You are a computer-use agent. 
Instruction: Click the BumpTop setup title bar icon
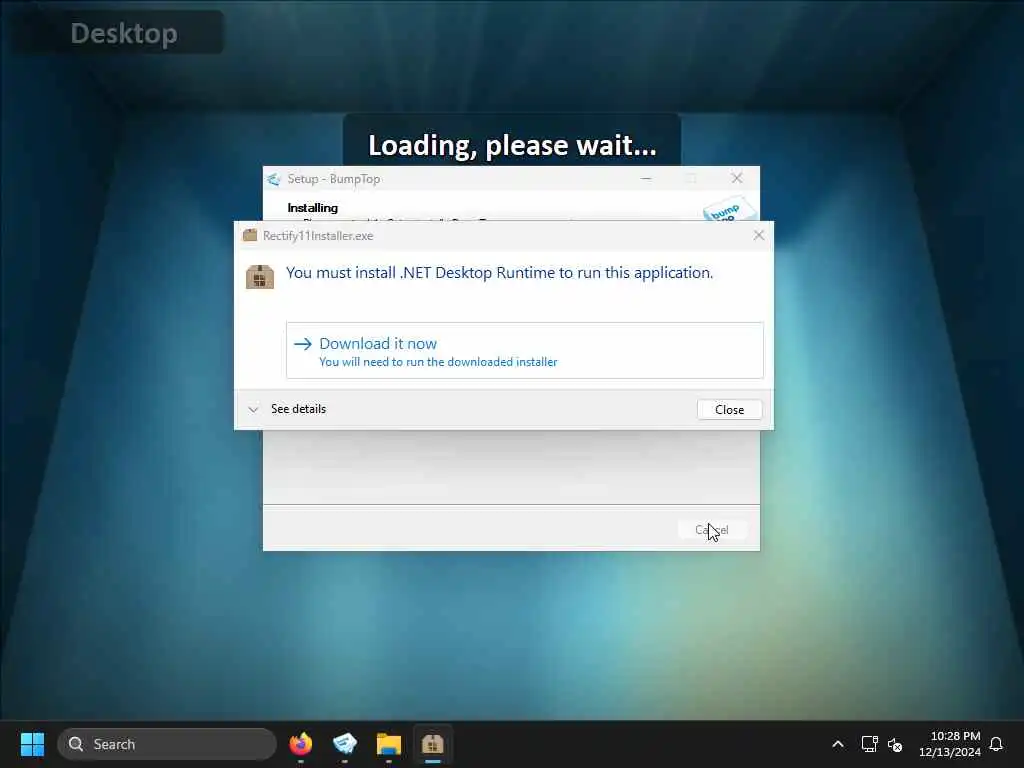click(x=274, y=179)
